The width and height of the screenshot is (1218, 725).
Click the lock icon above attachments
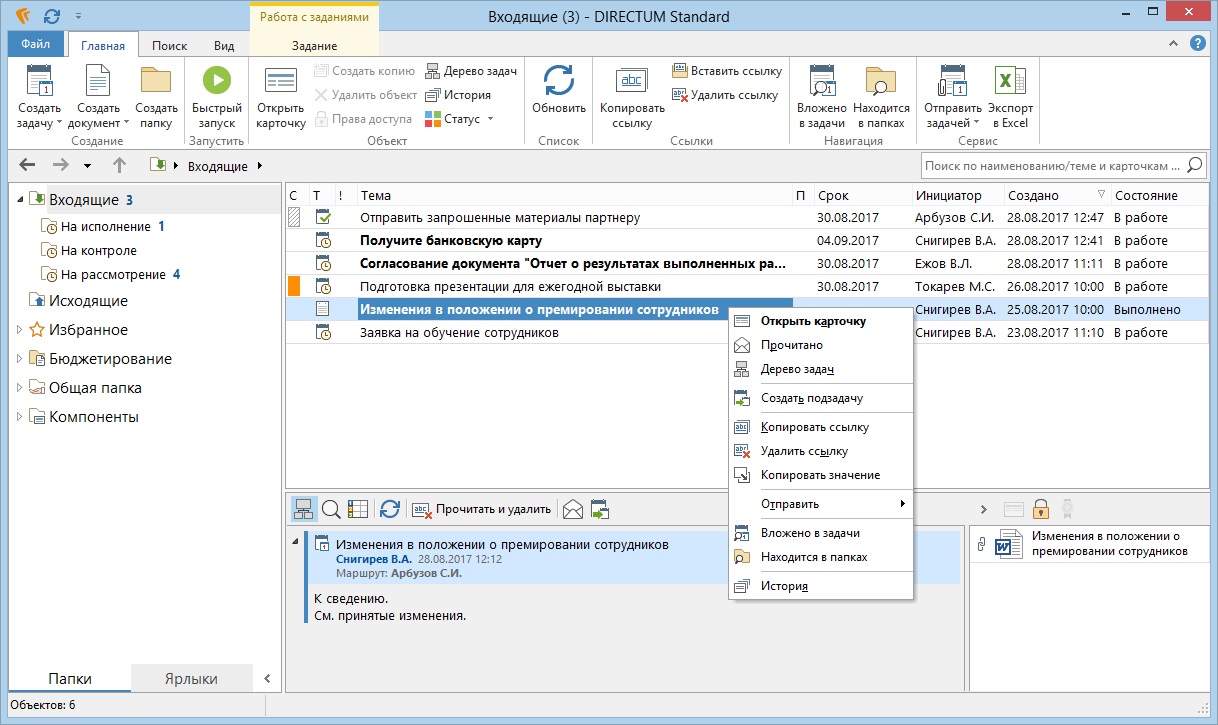coord(1041,509)
